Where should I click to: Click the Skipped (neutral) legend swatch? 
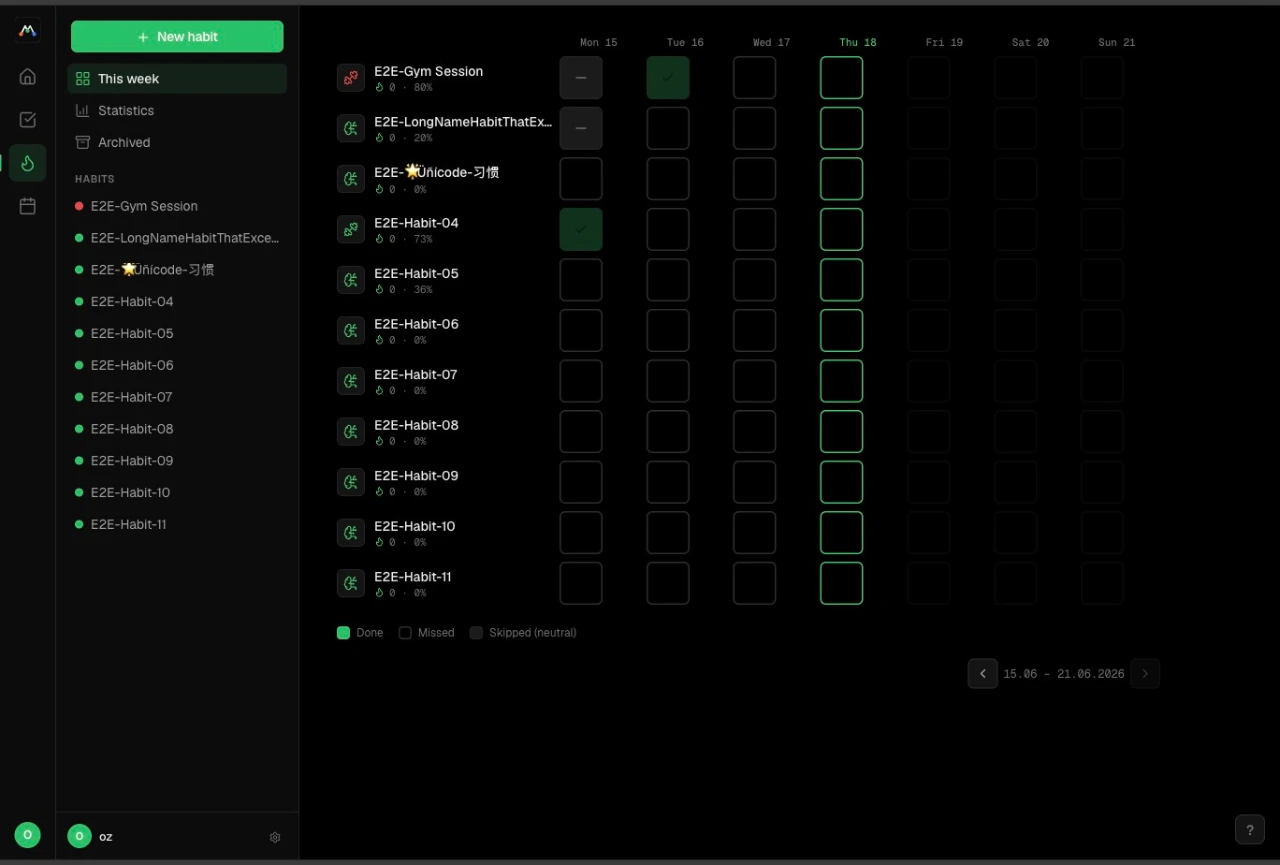click(476, 633)
